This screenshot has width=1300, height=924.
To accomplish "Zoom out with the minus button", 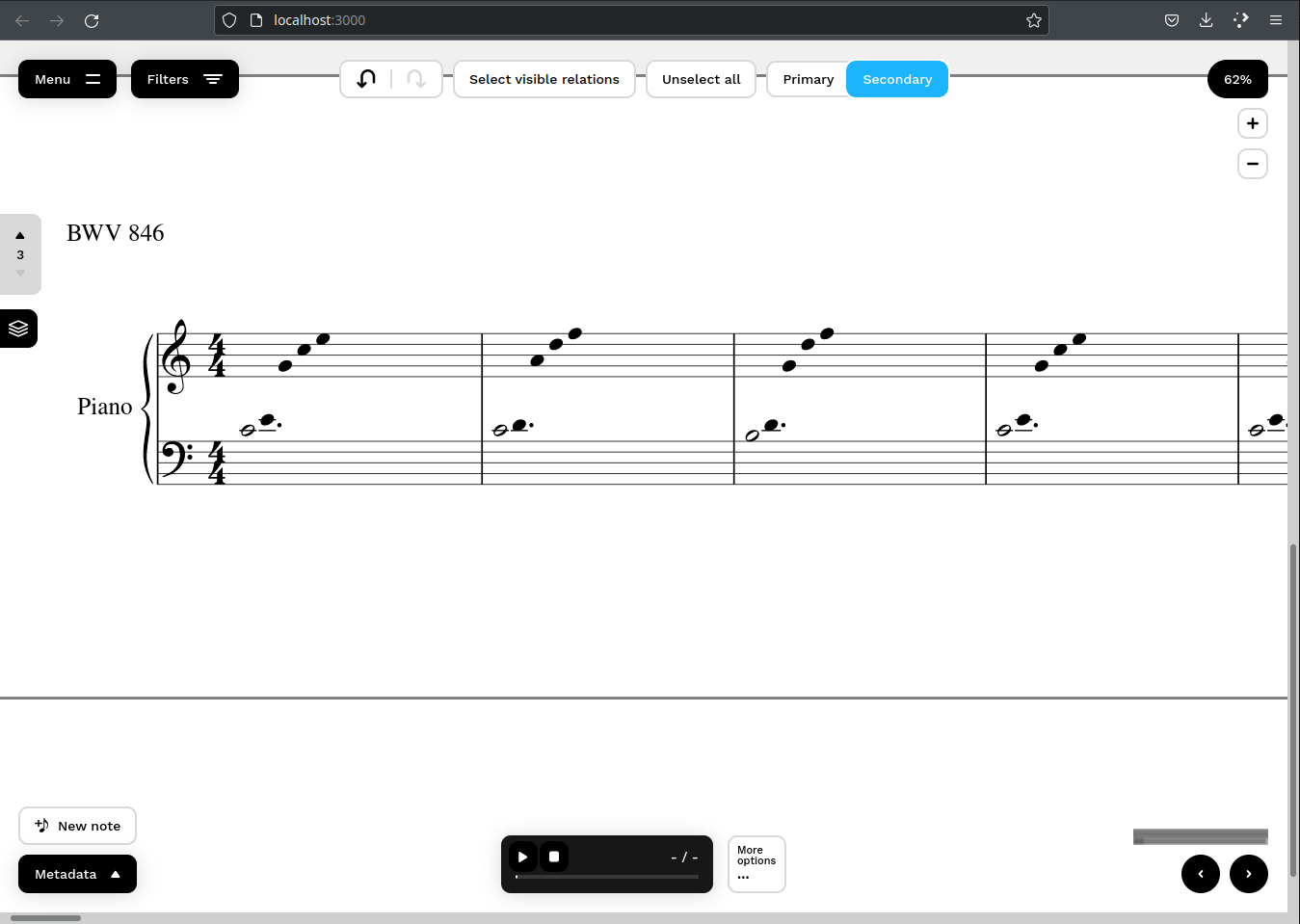I will [1253, 164].
